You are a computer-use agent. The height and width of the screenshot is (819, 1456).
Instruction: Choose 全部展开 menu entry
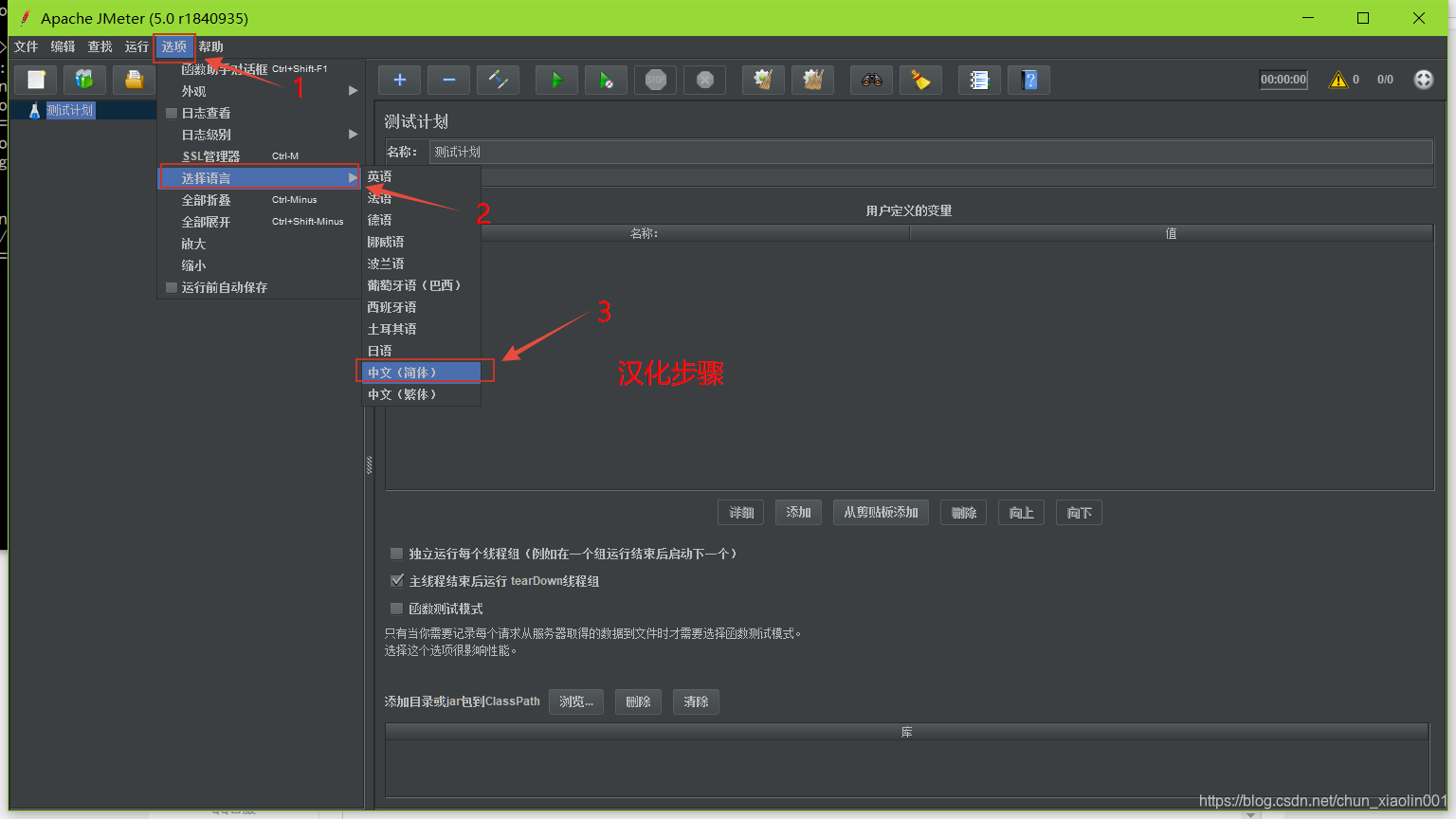coord(259,222)
